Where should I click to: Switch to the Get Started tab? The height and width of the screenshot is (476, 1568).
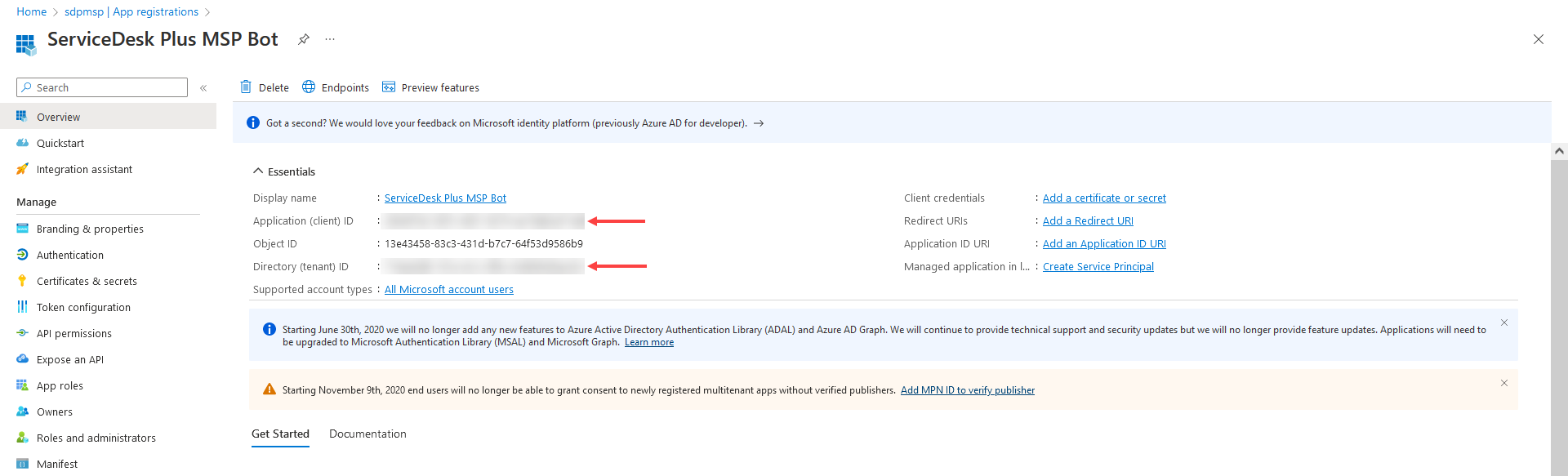click(280, 434)
